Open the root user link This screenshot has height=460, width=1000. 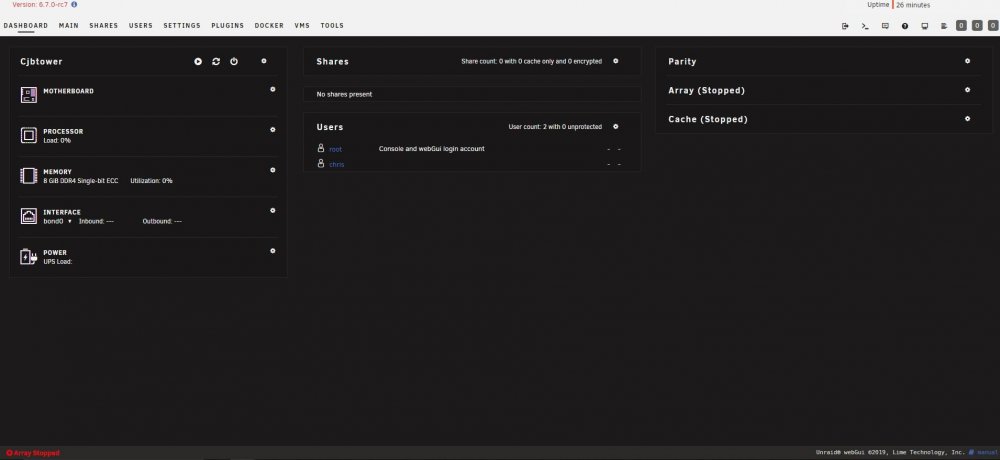point(335,149)
